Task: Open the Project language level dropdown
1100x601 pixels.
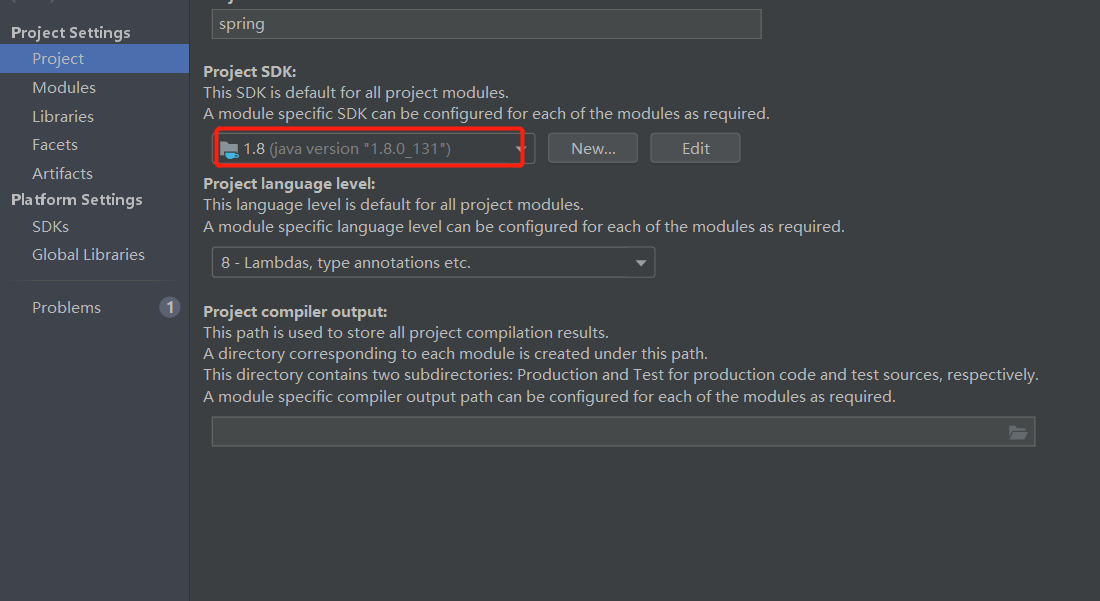Action: coord(434,262)
